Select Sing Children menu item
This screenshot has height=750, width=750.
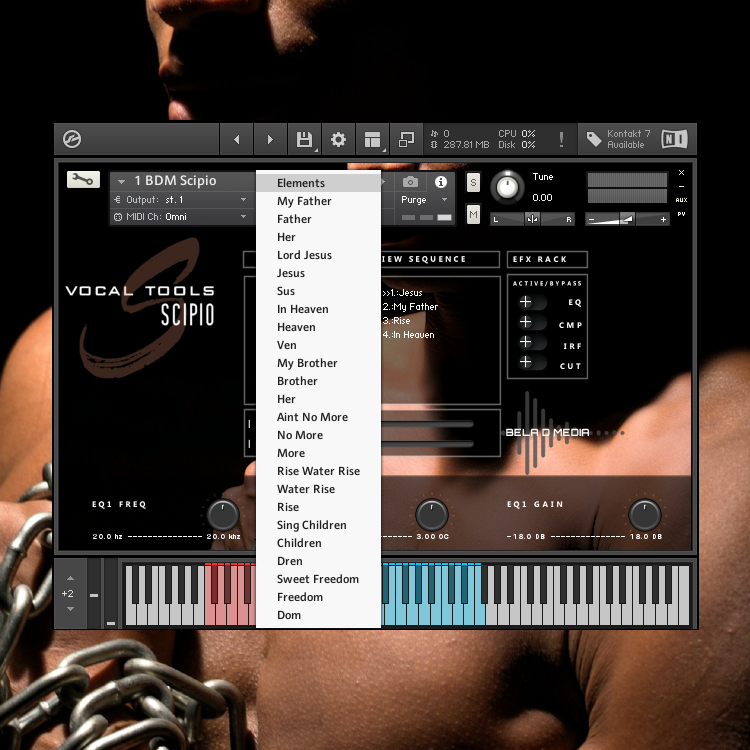pyautogui.click(x=318, y=525)
